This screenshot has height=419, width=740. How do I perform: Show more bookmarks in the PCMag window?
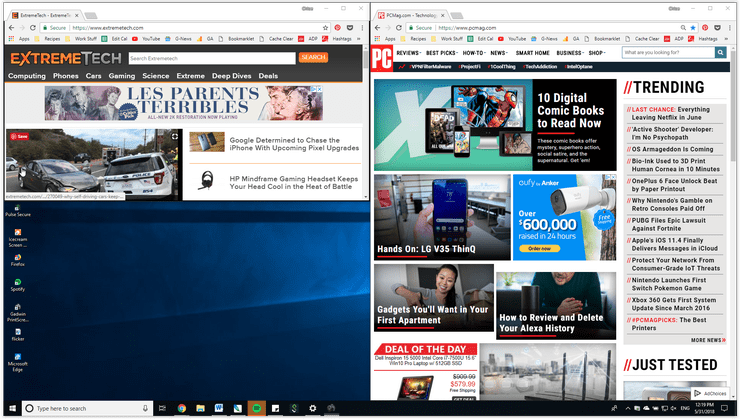coord(724,39)
